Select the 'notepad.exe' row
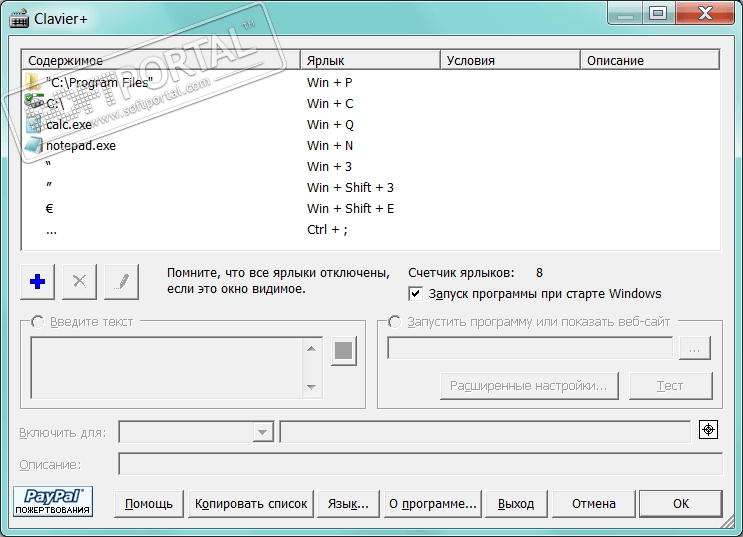Screen dimensions: 743x537 click(371, 146)
